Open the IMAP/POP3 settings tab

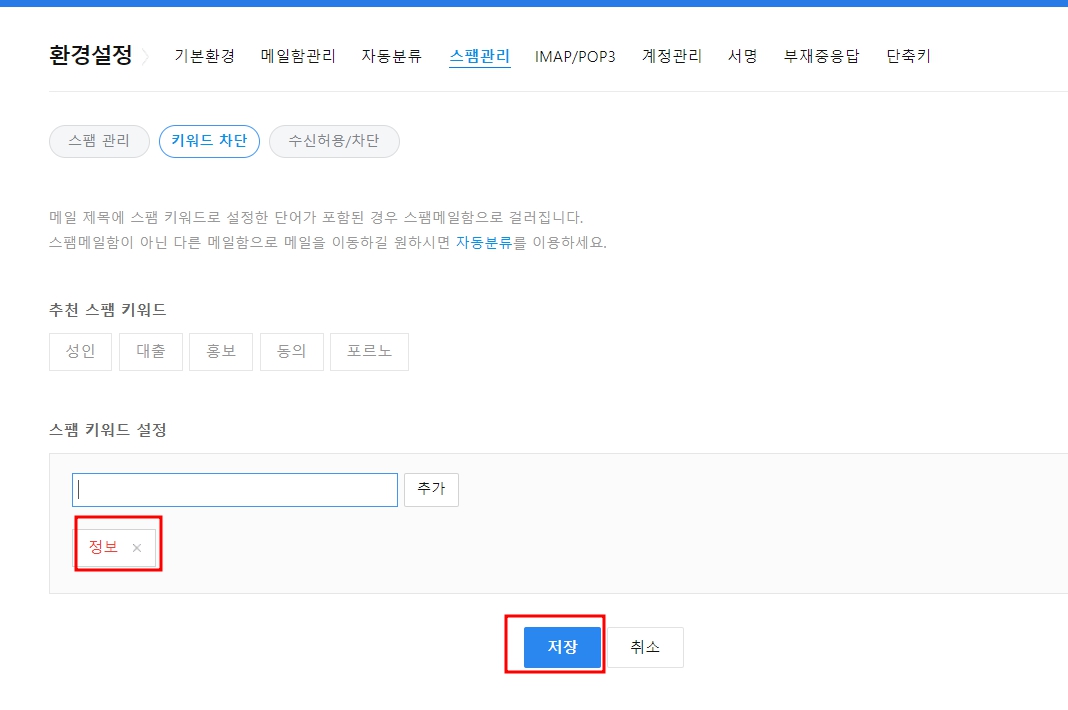(x=576, y=56)
